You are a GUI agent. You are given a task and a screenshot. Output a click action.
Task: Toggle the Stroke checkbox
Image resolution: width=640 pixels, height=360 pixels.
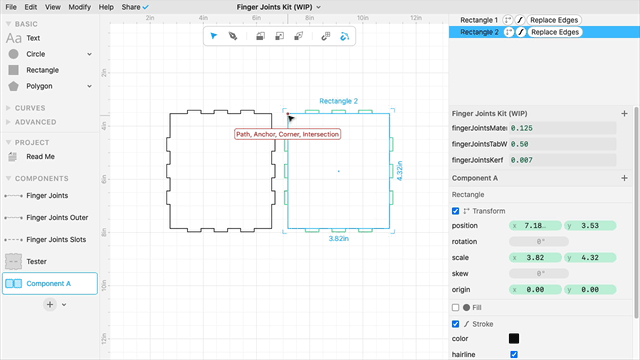click(x=456, y=324)
